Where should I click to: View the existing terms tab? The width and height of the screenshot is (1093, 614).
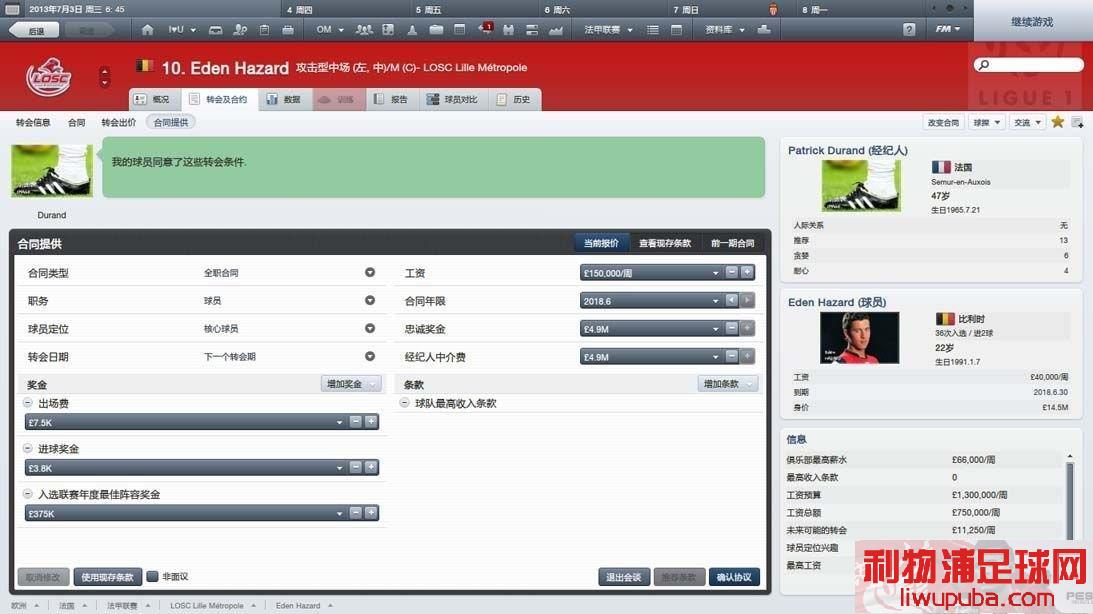pos(665,243)
